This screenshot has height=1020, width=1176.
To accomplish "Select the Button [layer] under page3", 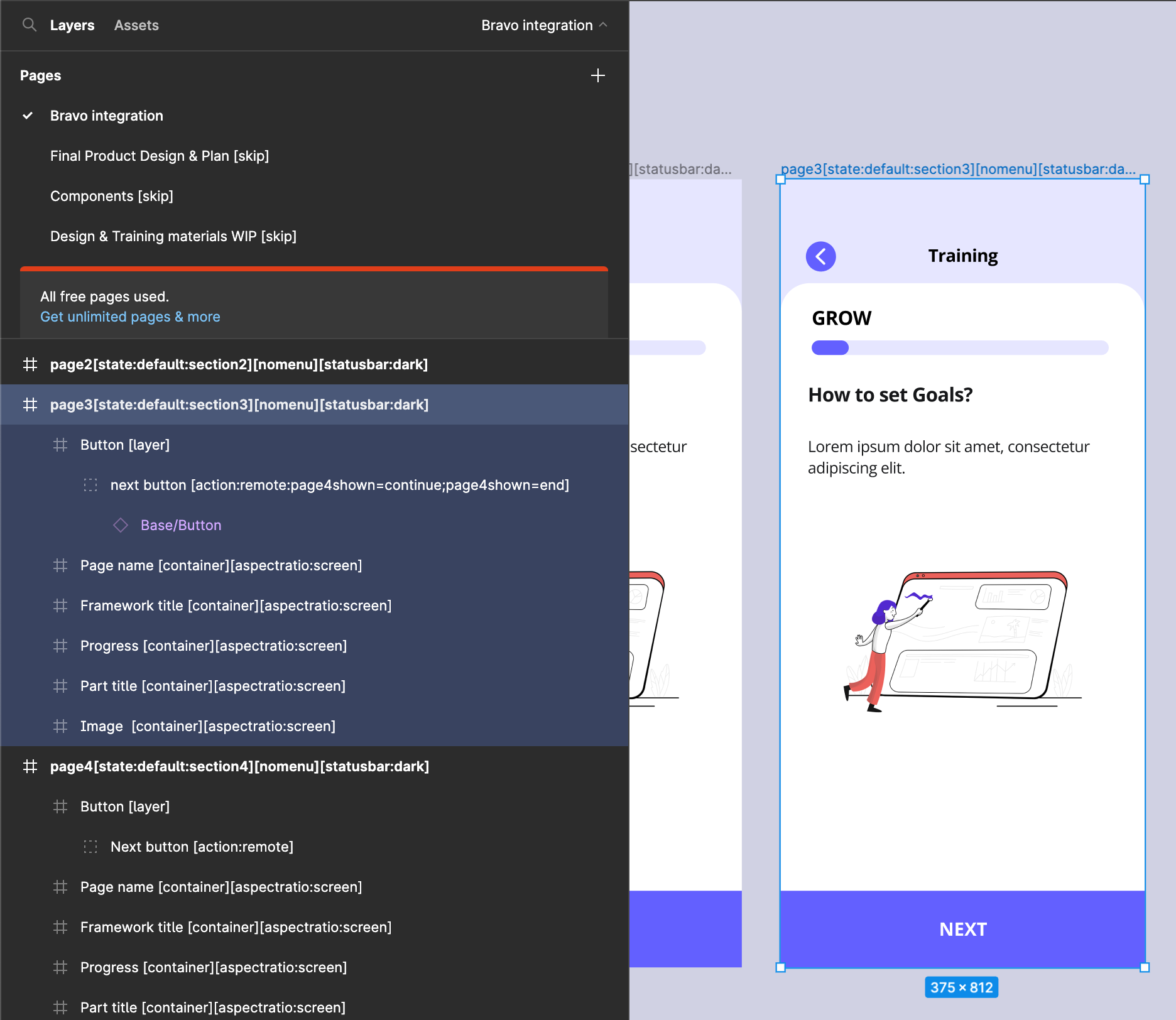I will [314, 445].
